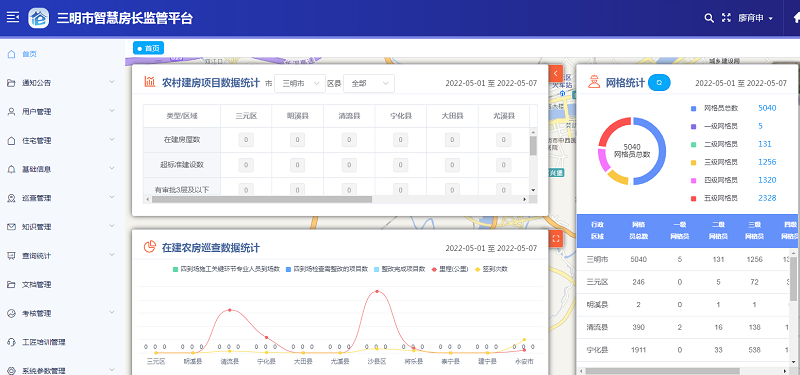Refresh 网格统计 with the blue button

coord(659,82)
